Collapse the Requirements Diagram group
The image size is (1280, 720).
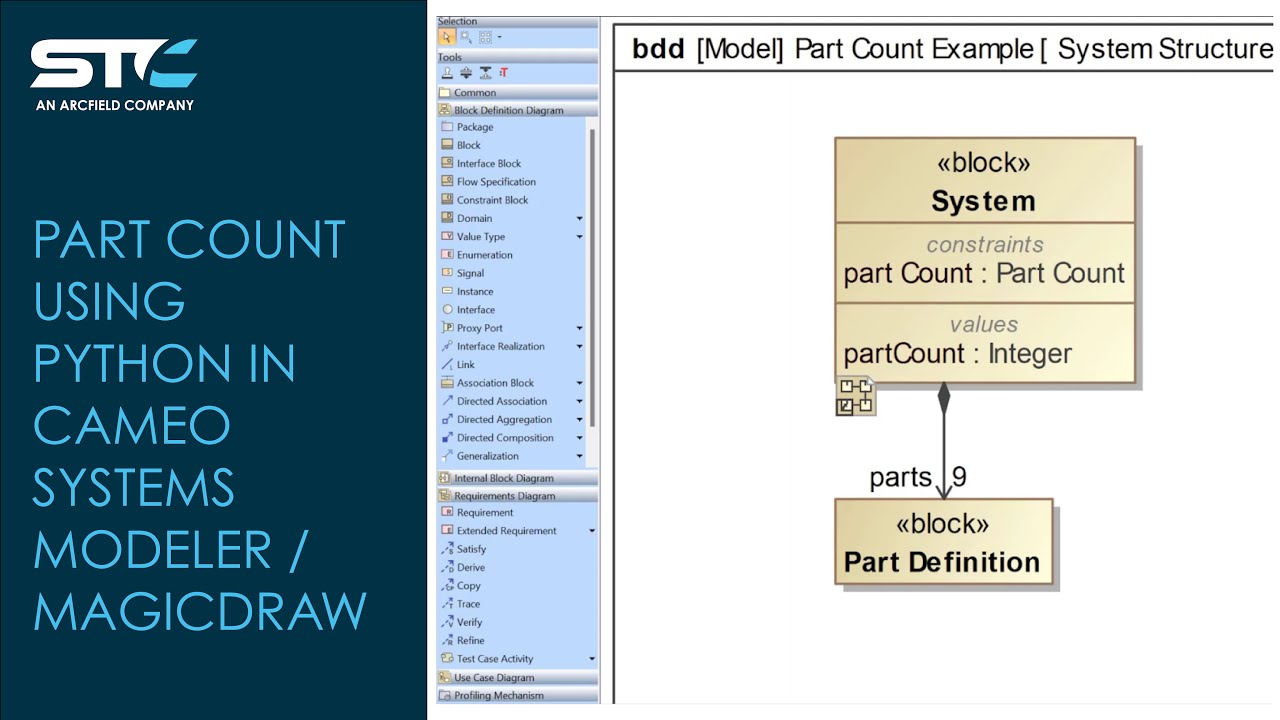(x=518, y=495)
